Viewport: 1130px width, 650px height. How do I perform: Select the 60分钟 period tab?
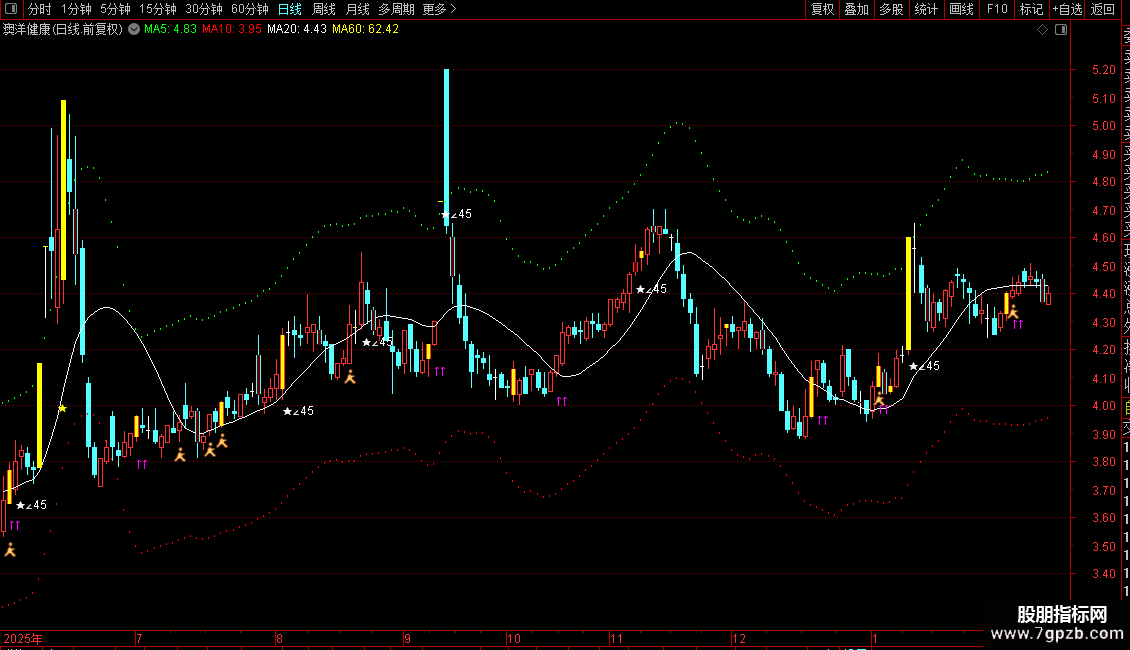click(250, 9)
